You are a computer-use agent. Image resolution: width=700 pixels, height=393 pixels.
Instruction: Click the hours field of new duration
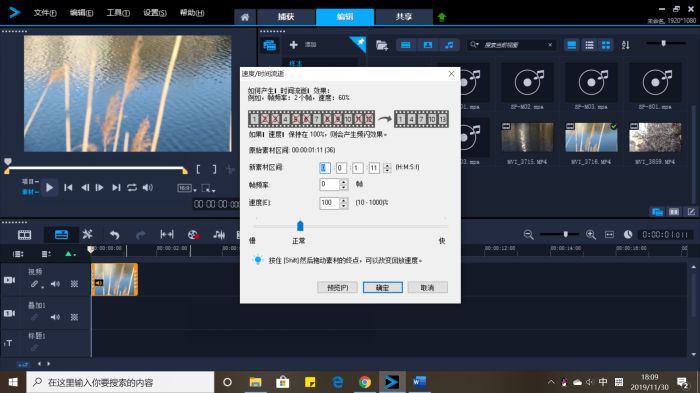(x=325, y=167)
